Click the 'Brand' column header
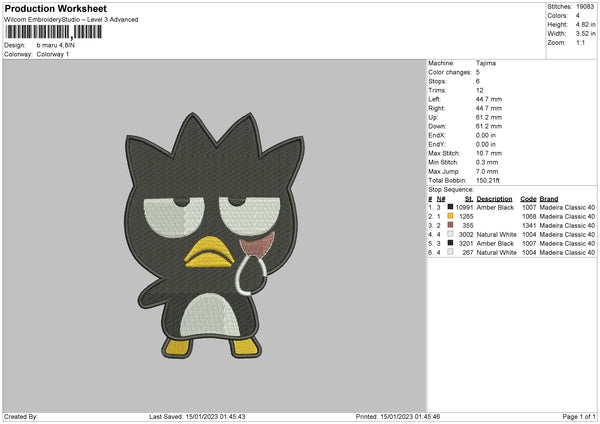600x424 pixels. click(x=549, y=199)
